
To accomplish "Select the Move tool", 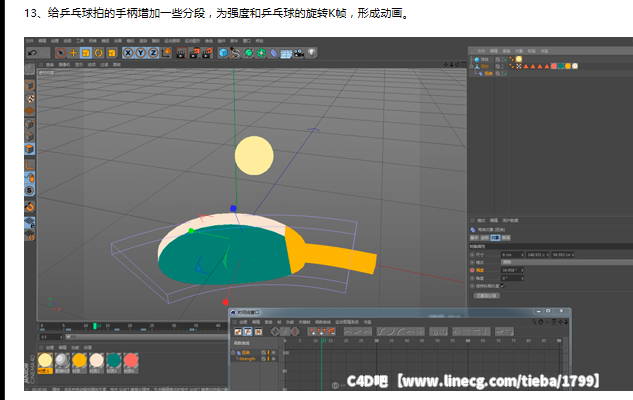I will [73, 53].
